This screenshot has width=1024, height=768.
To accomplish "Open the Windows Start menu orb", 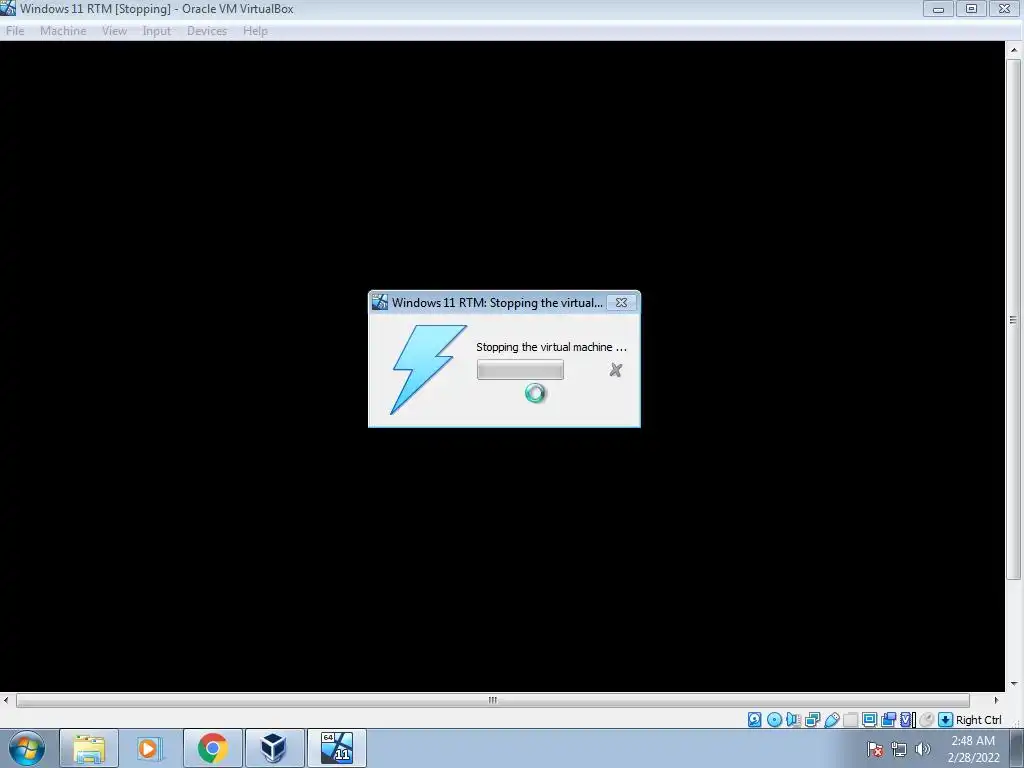I will click(27, 748).
